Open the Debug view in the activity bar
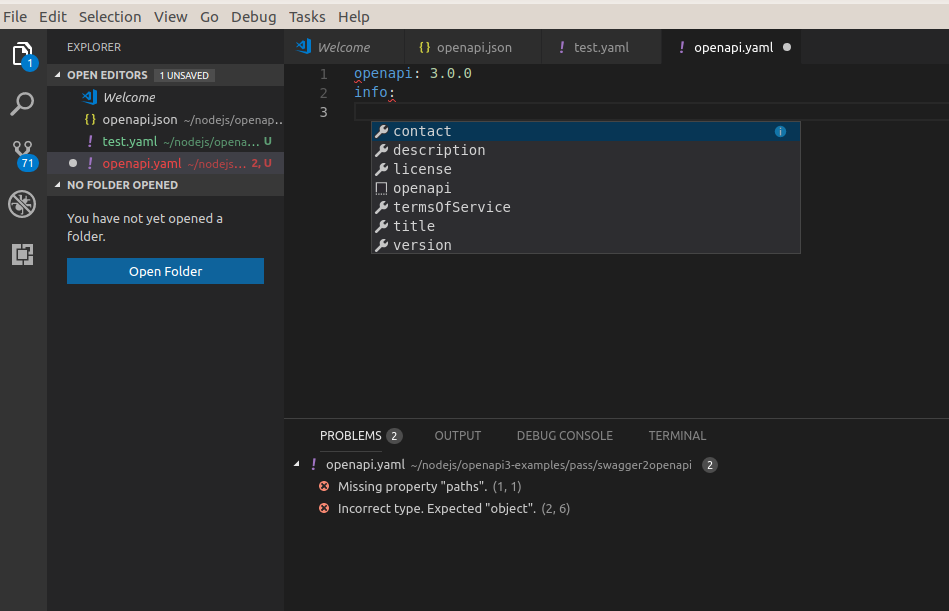This screenshot has height=611, width=949. pos(22,204)
